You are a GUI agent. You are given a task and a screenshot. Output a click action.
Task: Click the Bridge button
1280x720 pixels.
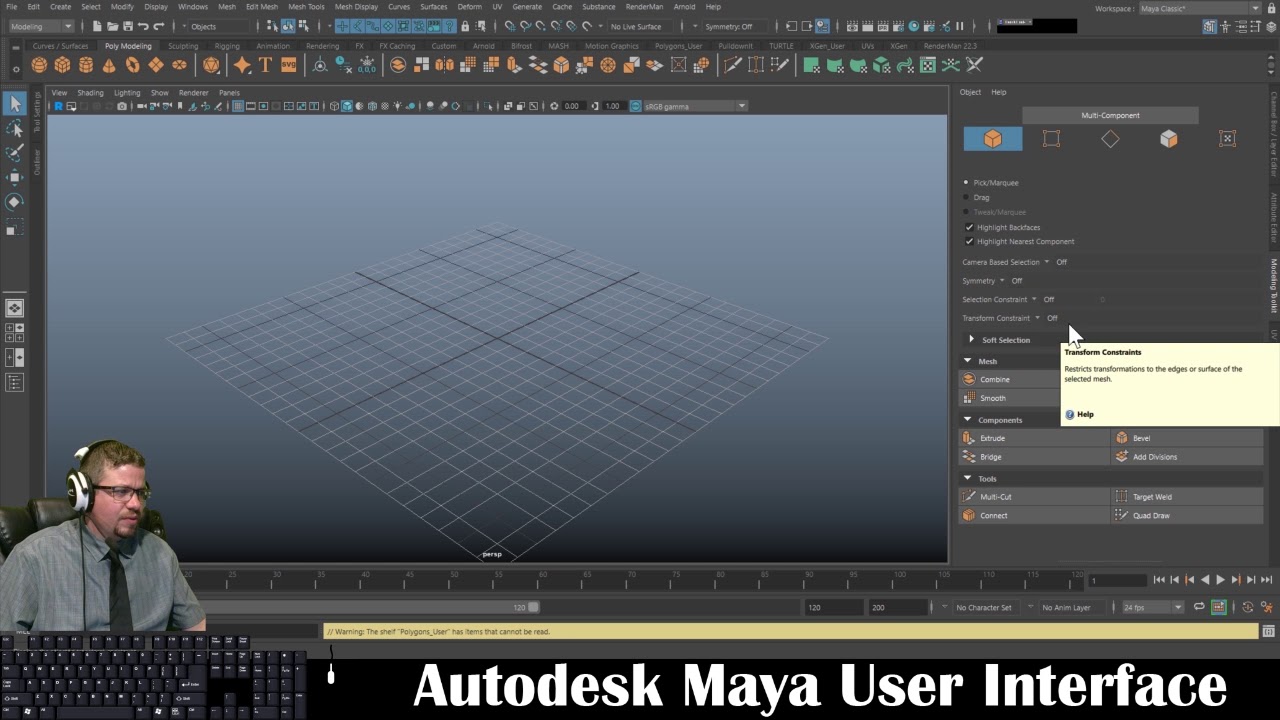click(x=1035, y=457)
